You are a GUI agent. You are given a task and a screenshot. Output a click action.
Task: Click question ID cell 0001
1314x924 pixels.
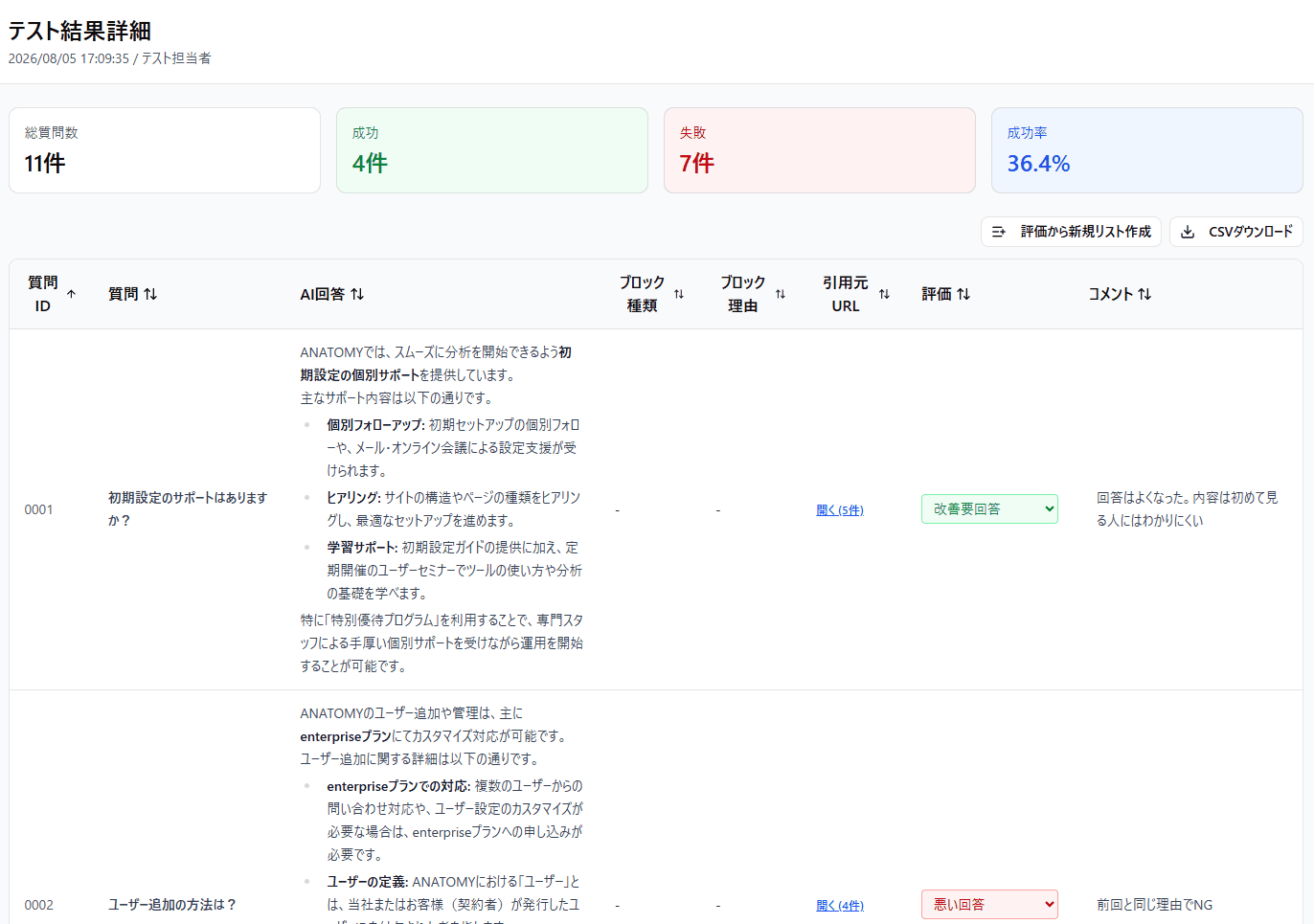39,509
